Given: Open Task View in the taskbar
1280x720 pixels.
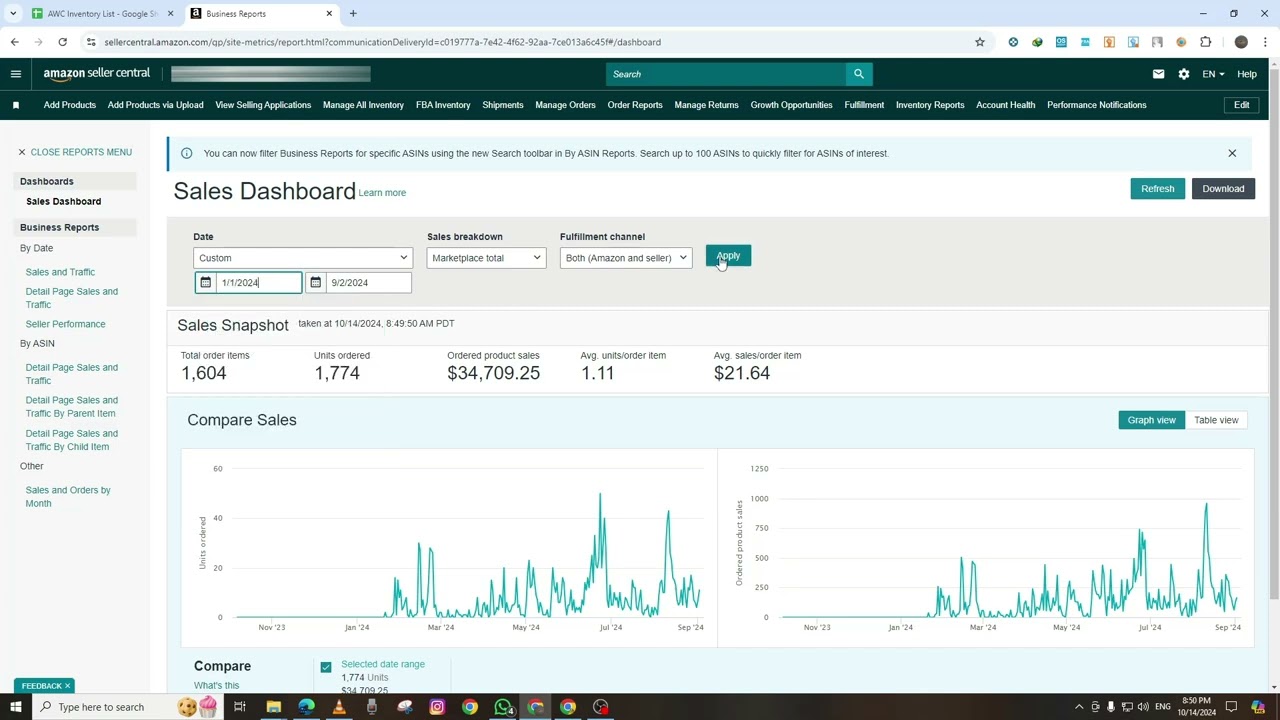Looking at the screenshot, I should tap(240, 707).
